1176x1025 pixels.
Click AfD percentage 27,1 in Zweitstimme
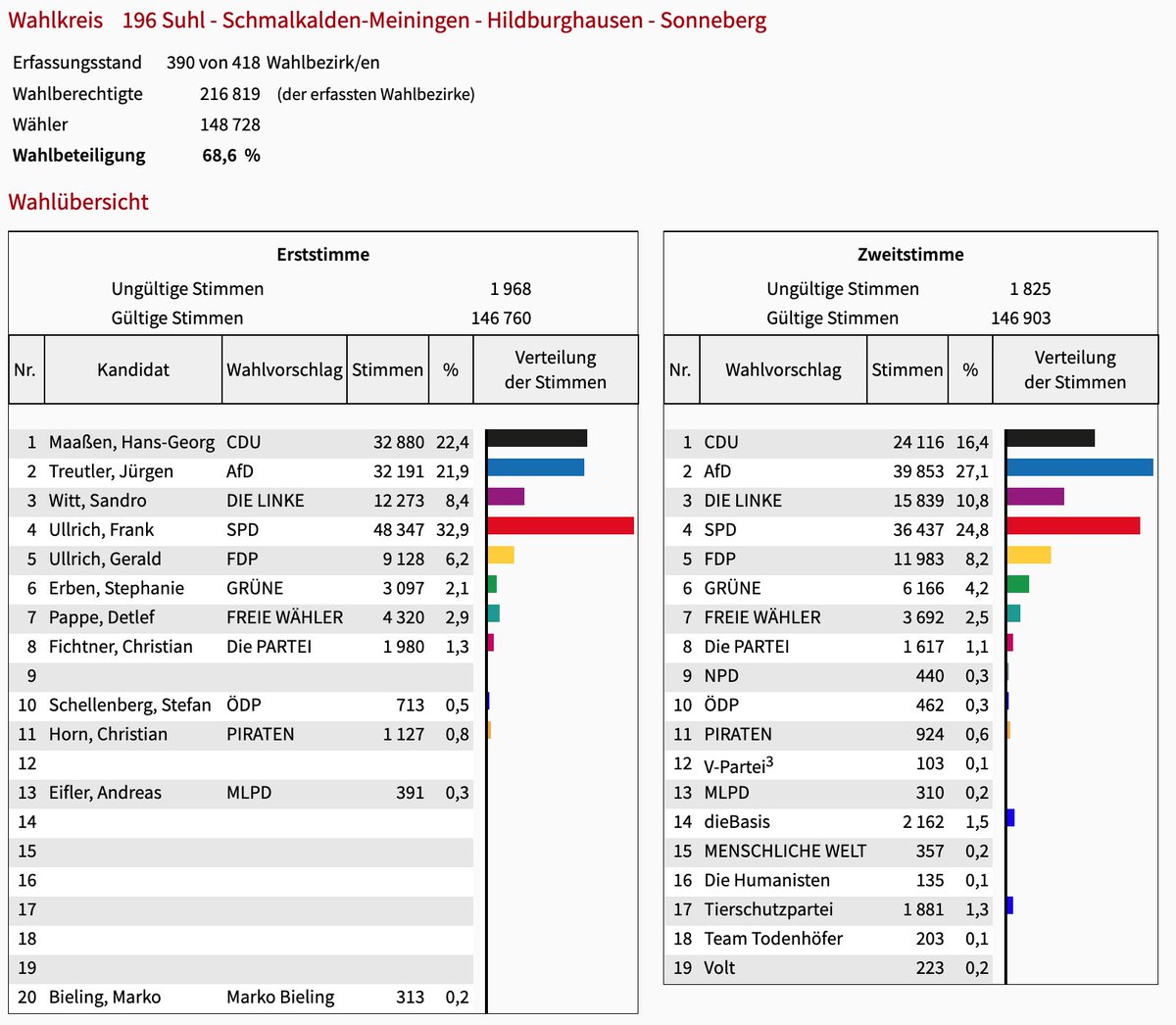(972, 471)
